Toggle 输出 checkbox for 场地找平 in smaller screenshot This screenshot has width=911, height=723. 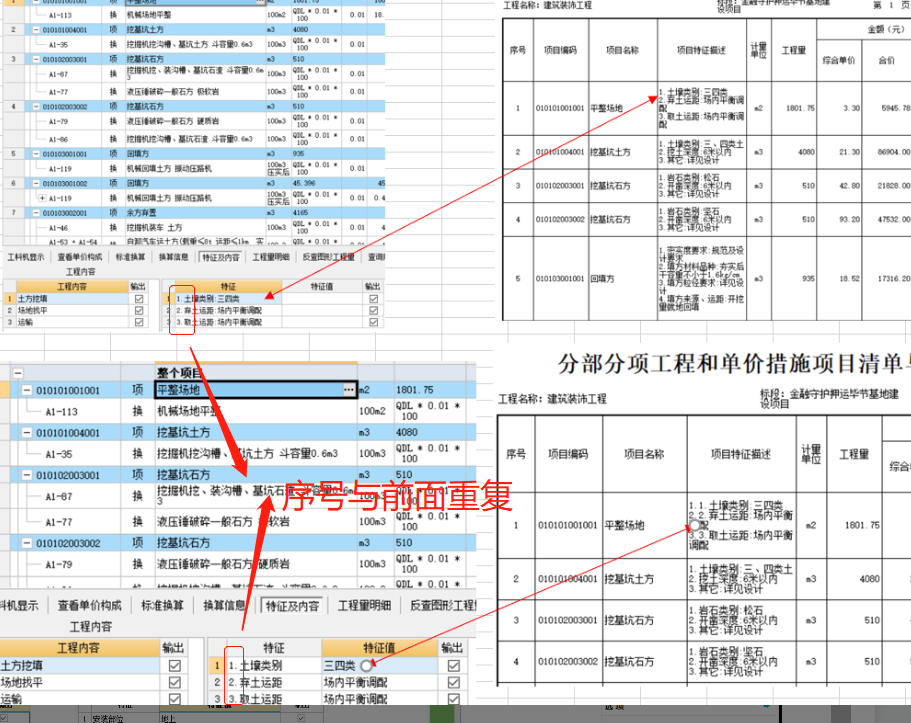(x=139, y=310)
